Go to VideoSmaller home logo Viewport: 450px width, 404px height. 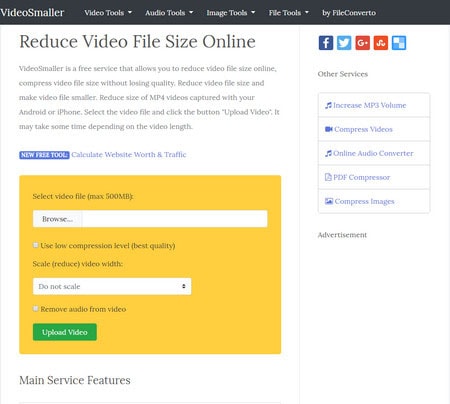[32, 13]
